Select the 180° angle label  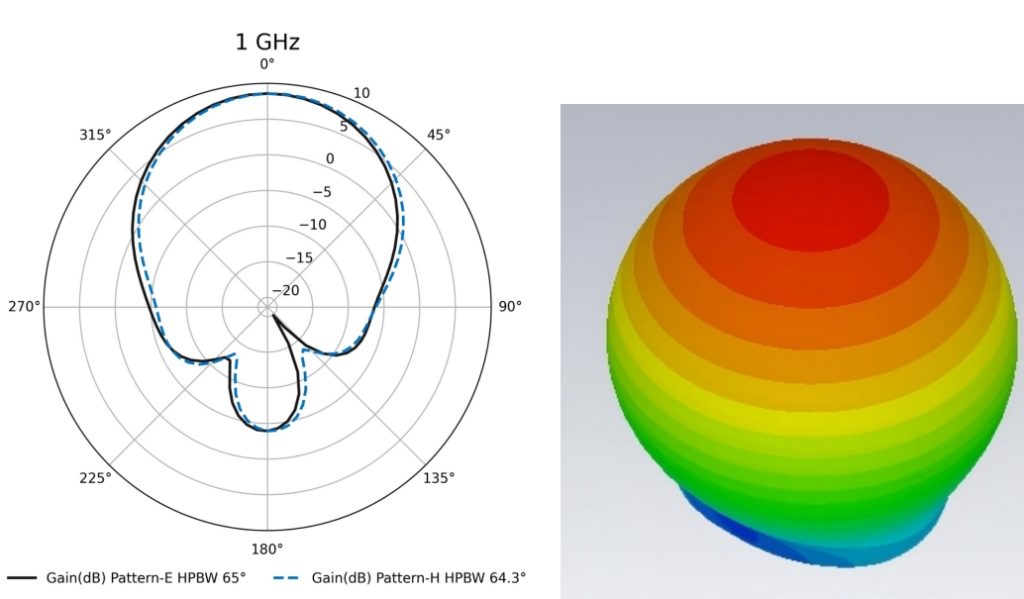(x=267, y=548)
